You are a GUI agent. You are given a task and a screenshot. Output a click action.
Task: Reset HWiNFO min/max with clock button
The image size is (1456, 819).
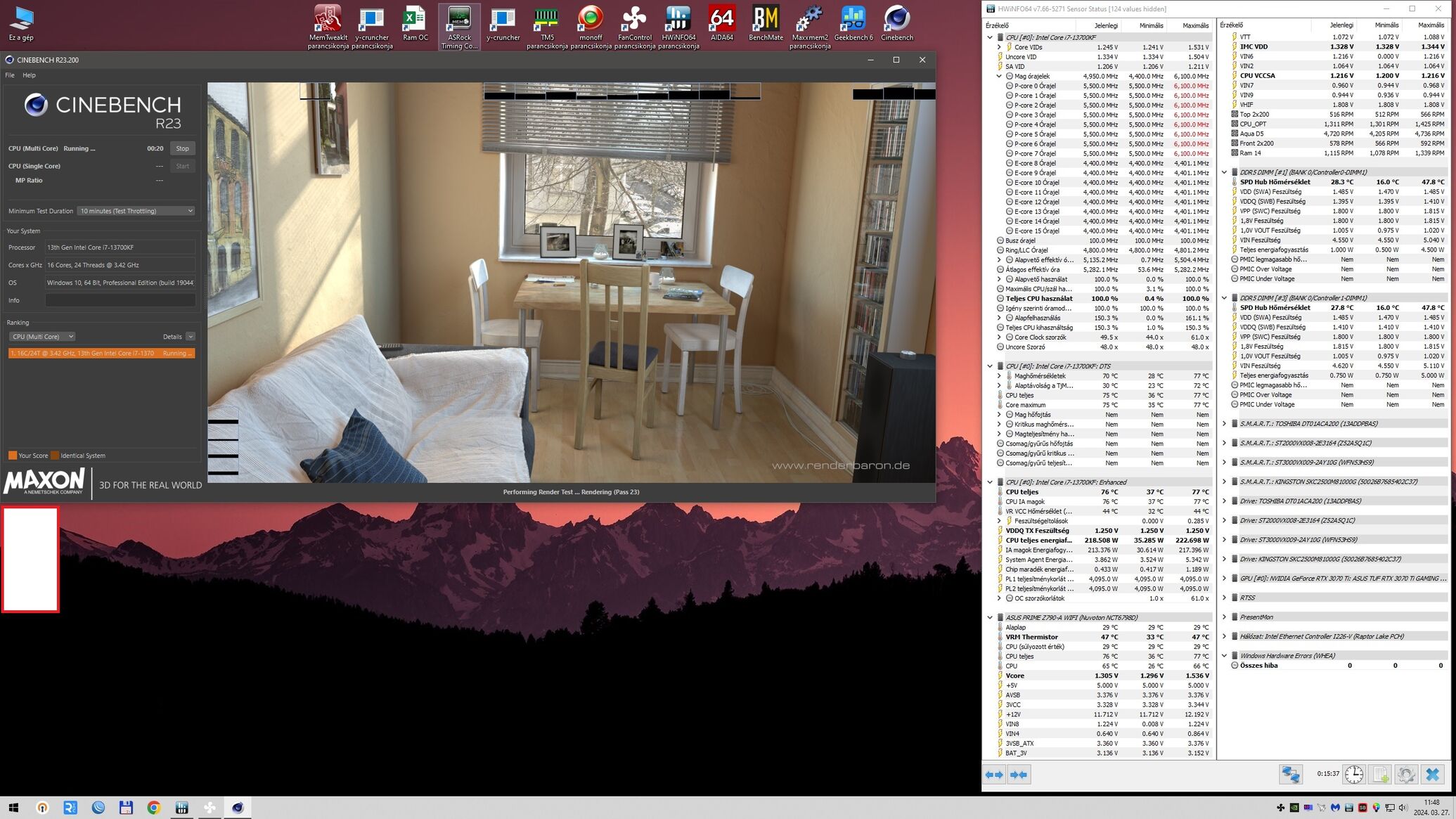[x=1354, y=774]
